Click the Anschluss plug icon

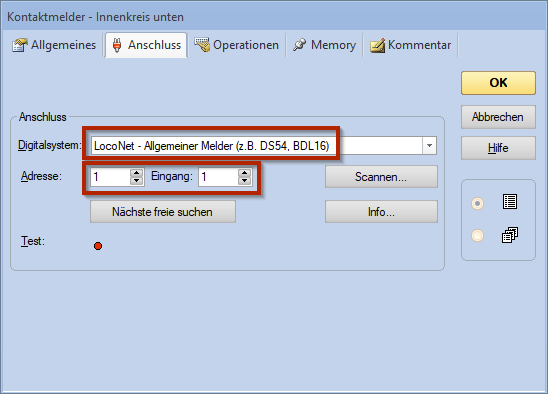tap(117, 45)
